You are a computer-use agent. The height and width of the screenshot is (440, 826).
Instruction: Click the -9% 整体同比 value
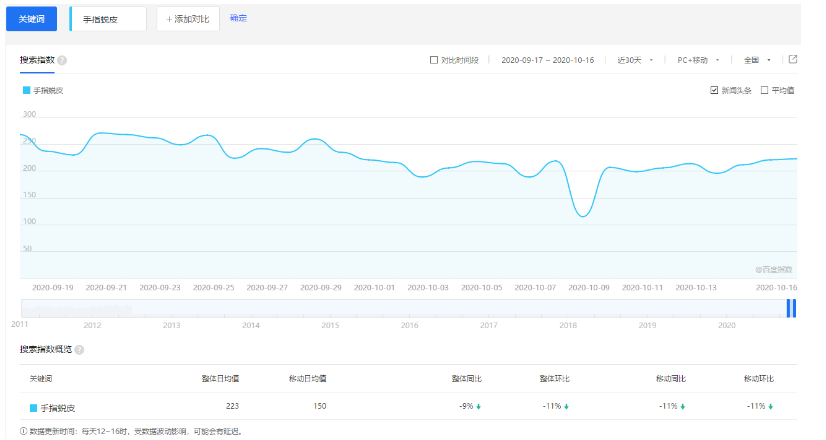[x=470, y=406]
